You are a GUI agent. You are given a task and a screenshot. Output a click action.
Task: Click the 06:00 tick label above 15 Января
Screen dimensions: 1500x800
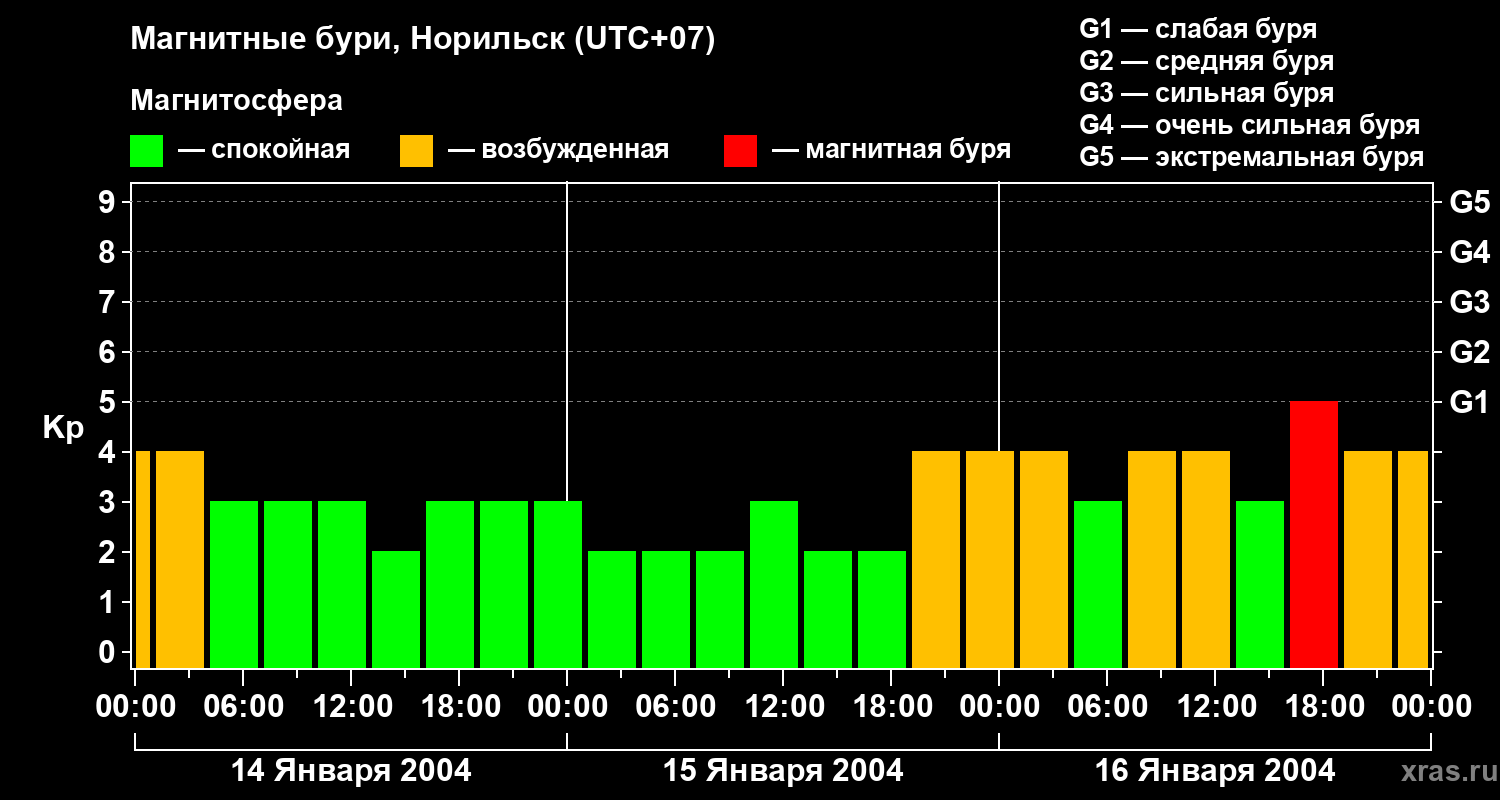[x=675, y=707]
